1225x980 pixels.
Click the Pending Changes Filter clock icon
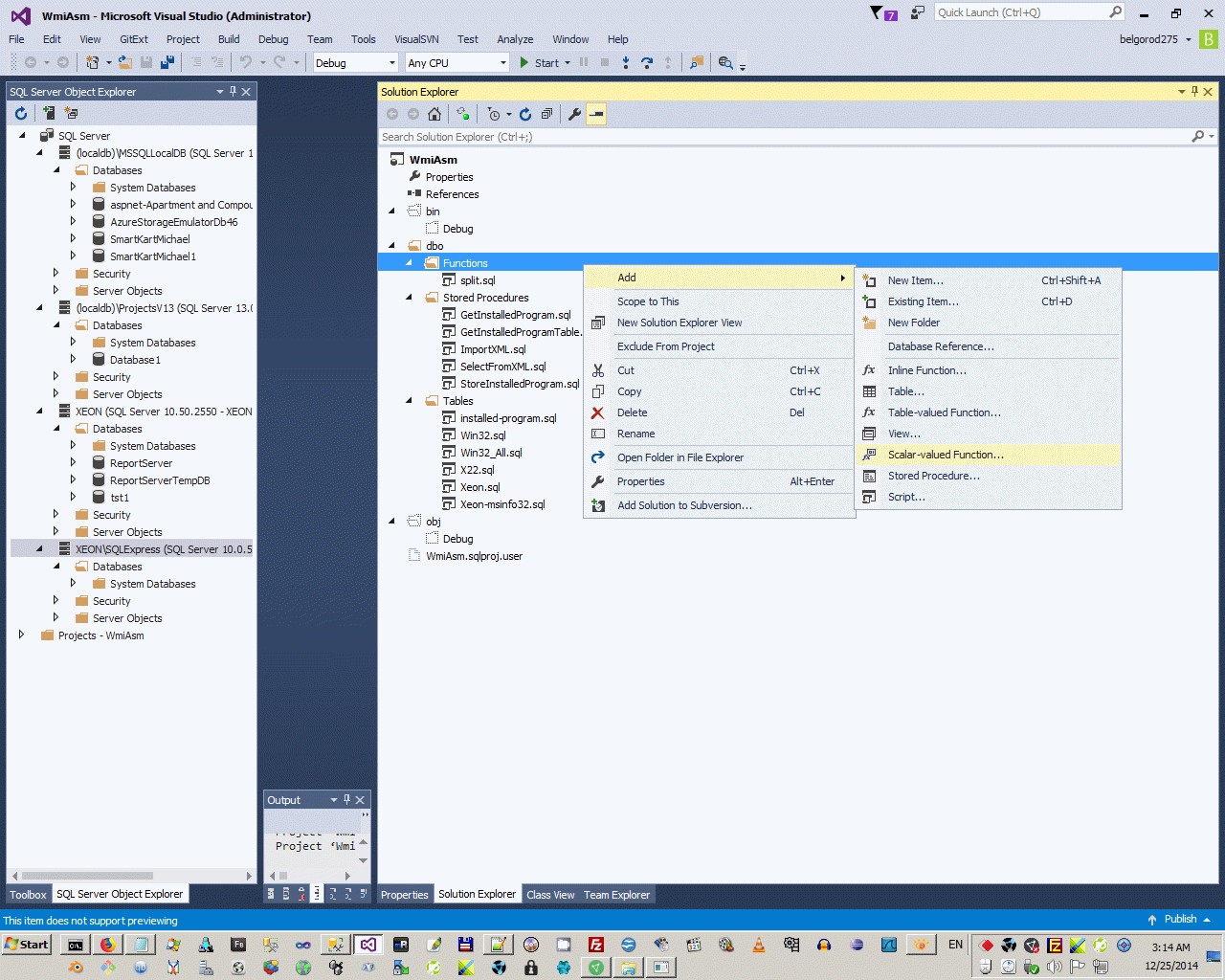pyautogui.click(x=494, y=114)
